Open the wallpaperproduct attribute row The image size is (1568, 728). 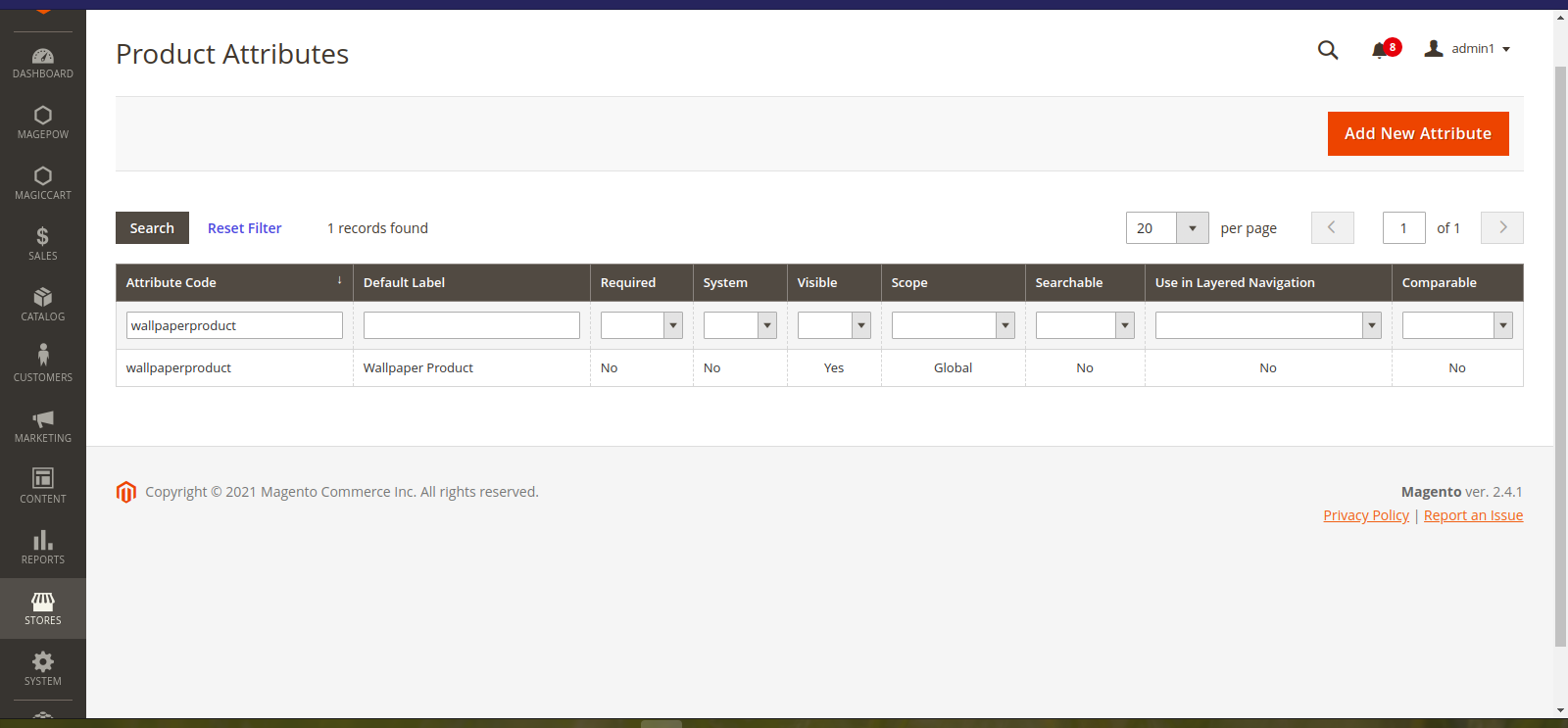pos(178,368)
